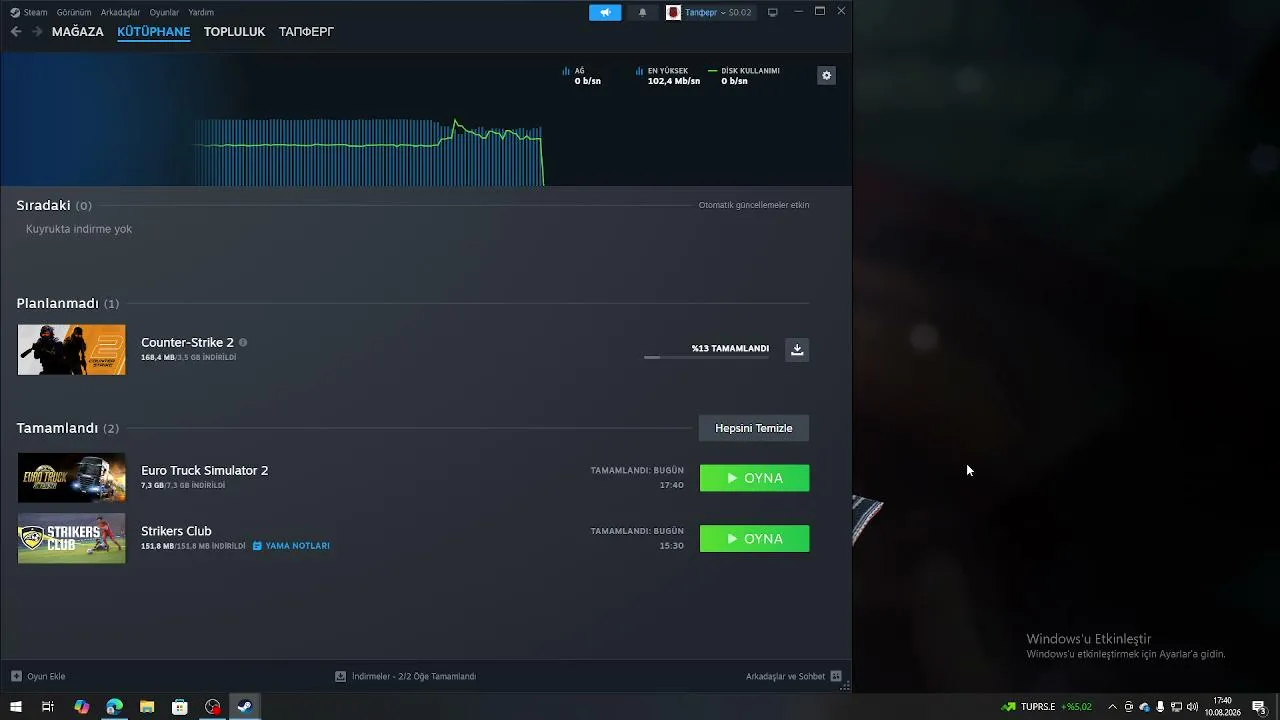1280x720 pixels.
Task: Click Hepsini Temizle button
Action: click(754, 428)
